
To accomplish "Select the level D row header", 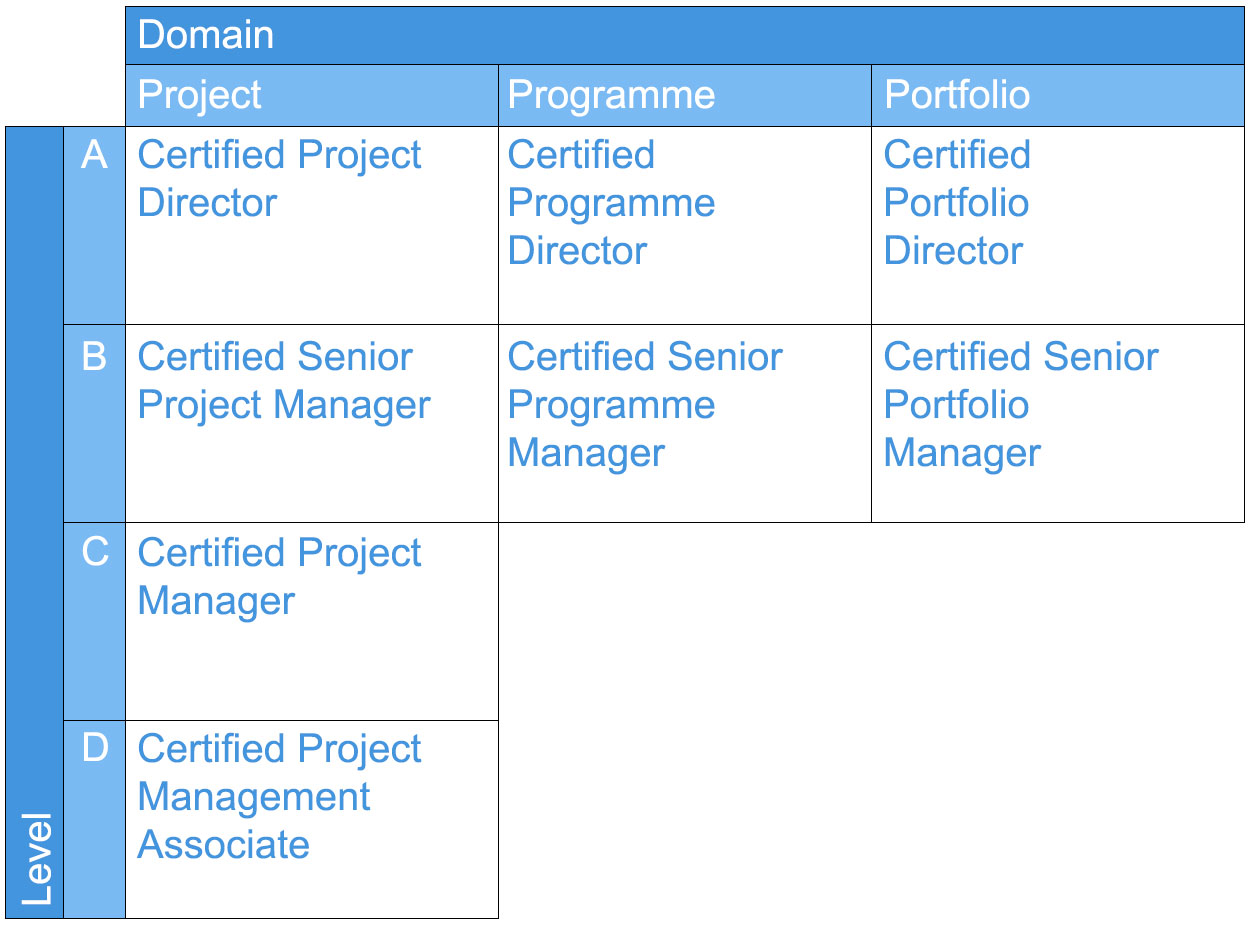I will point(94,748).
